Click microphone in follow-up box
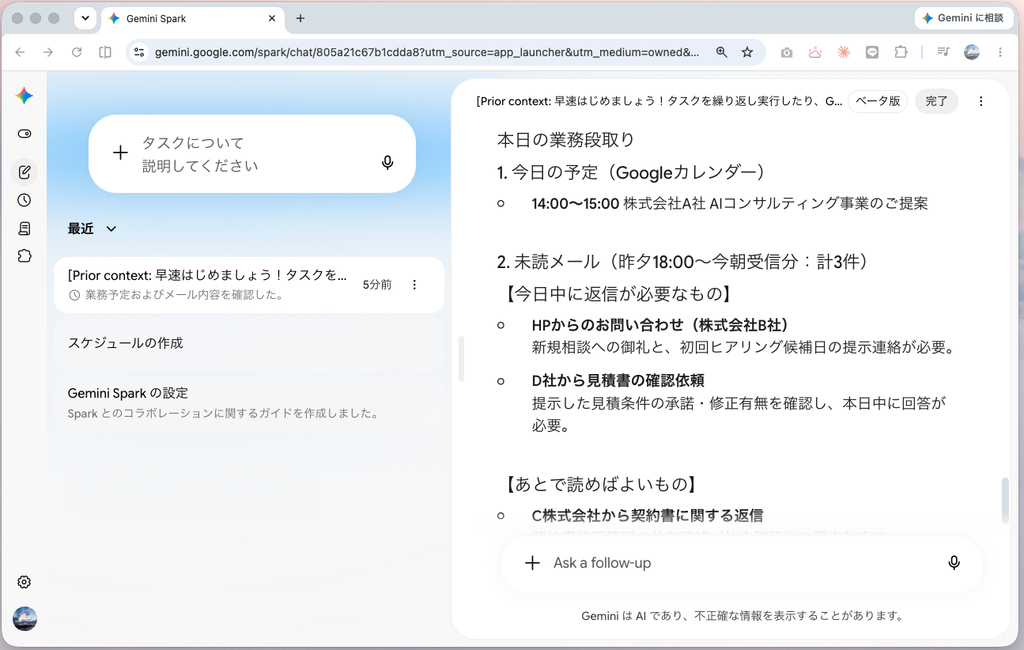This screenshot has width=1024, height=650. (953, 563)
